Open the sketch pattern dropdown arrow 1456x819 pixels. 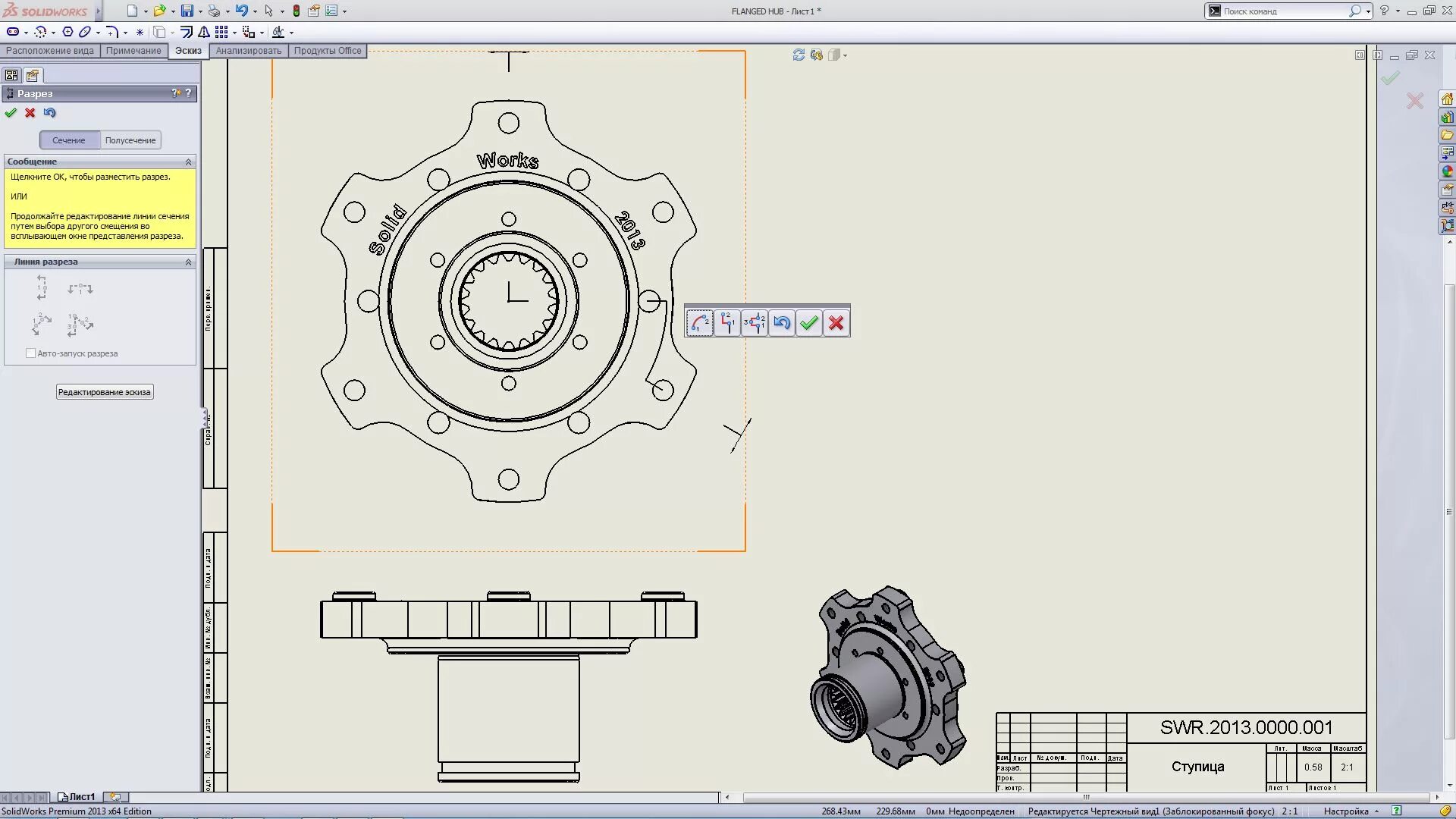(x=234, y=33)
